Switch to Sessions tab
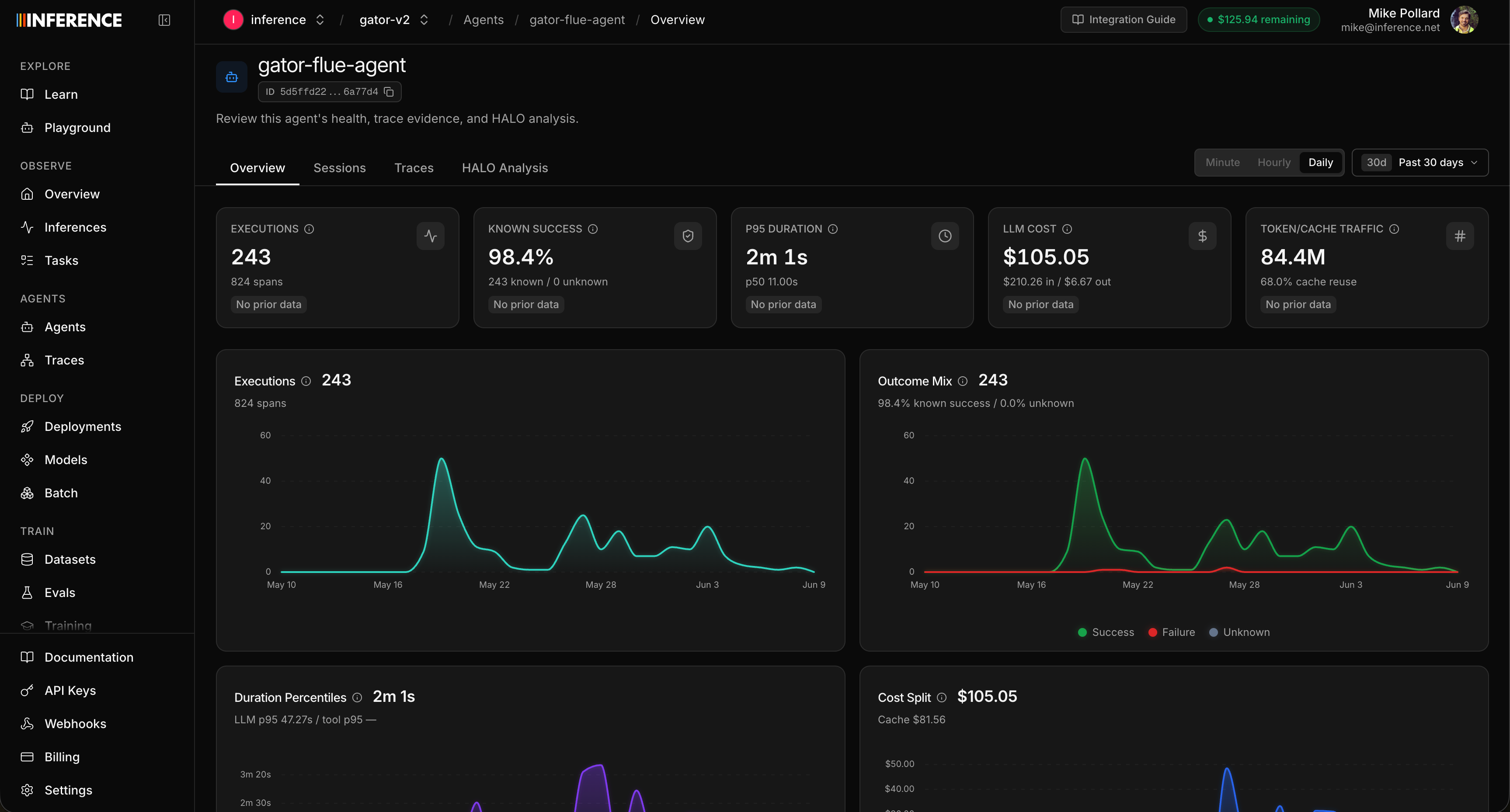 [x=339, y=168]
